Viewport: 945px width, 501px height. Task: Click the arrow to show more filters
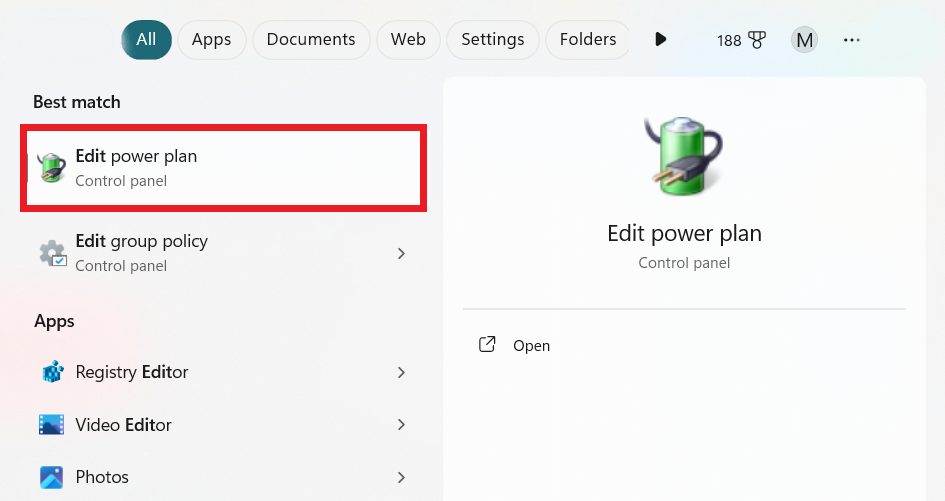(660, 40)
